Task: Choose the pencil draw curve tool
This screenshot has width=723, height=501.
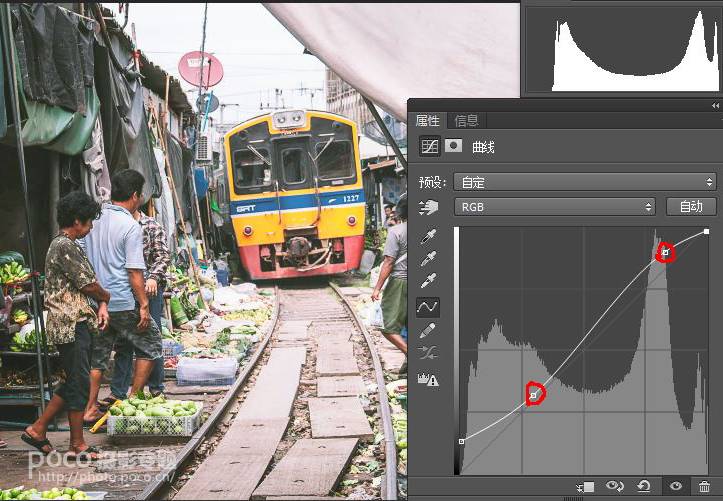Action: [x=428, y=330]
